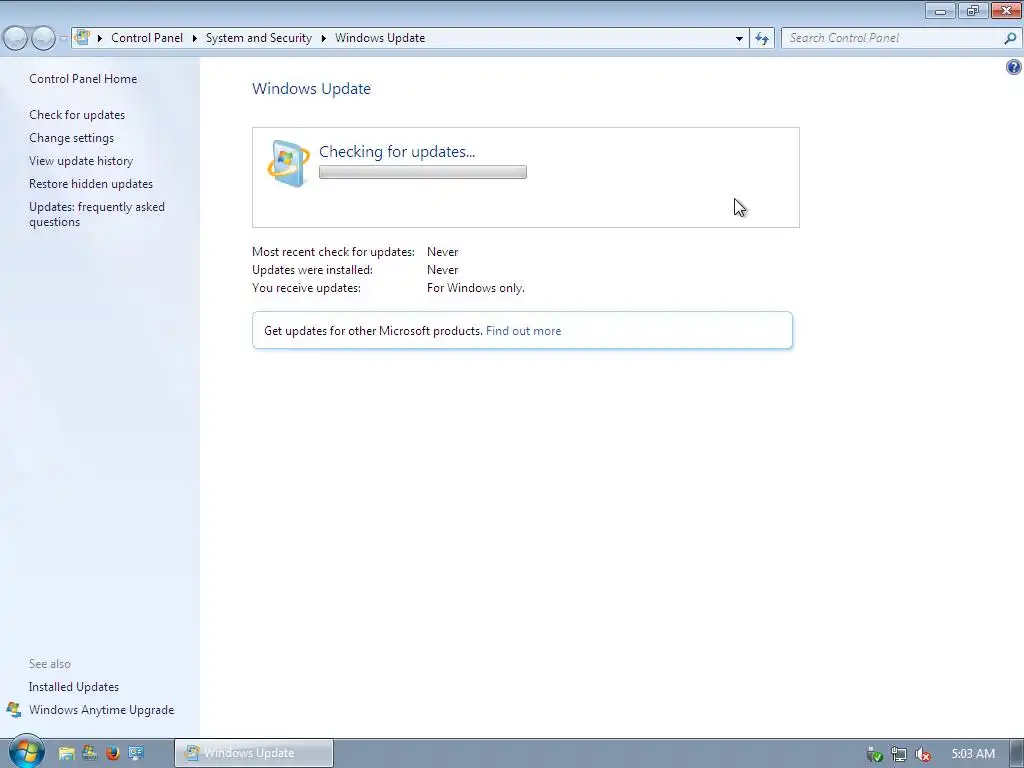Click Restore hidden updates link
Viewport: 1024px width, 768px height.
click(x=91, y=184)
